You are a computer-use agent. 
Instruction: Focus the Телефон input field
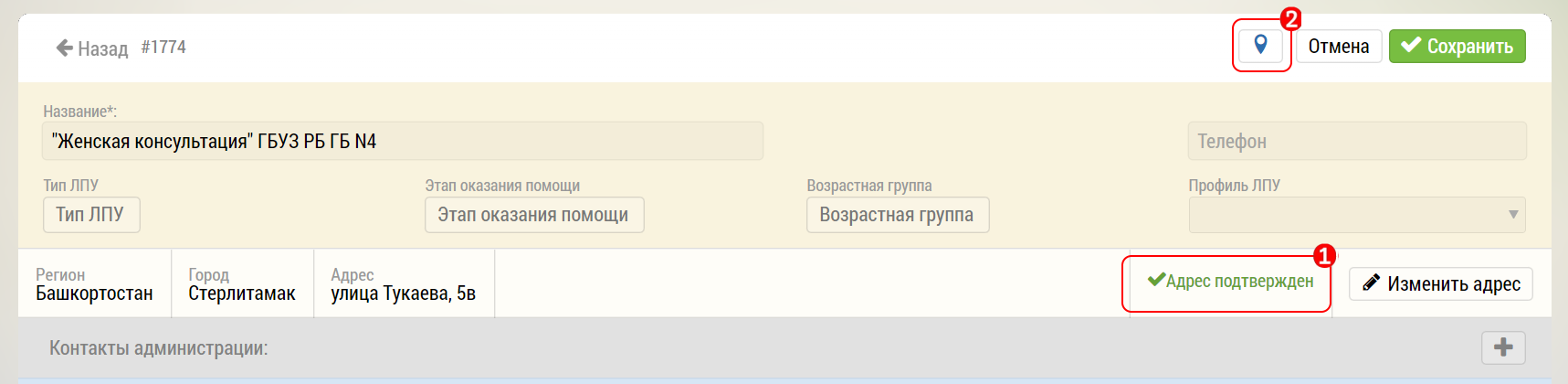[x=1356, y=142]
